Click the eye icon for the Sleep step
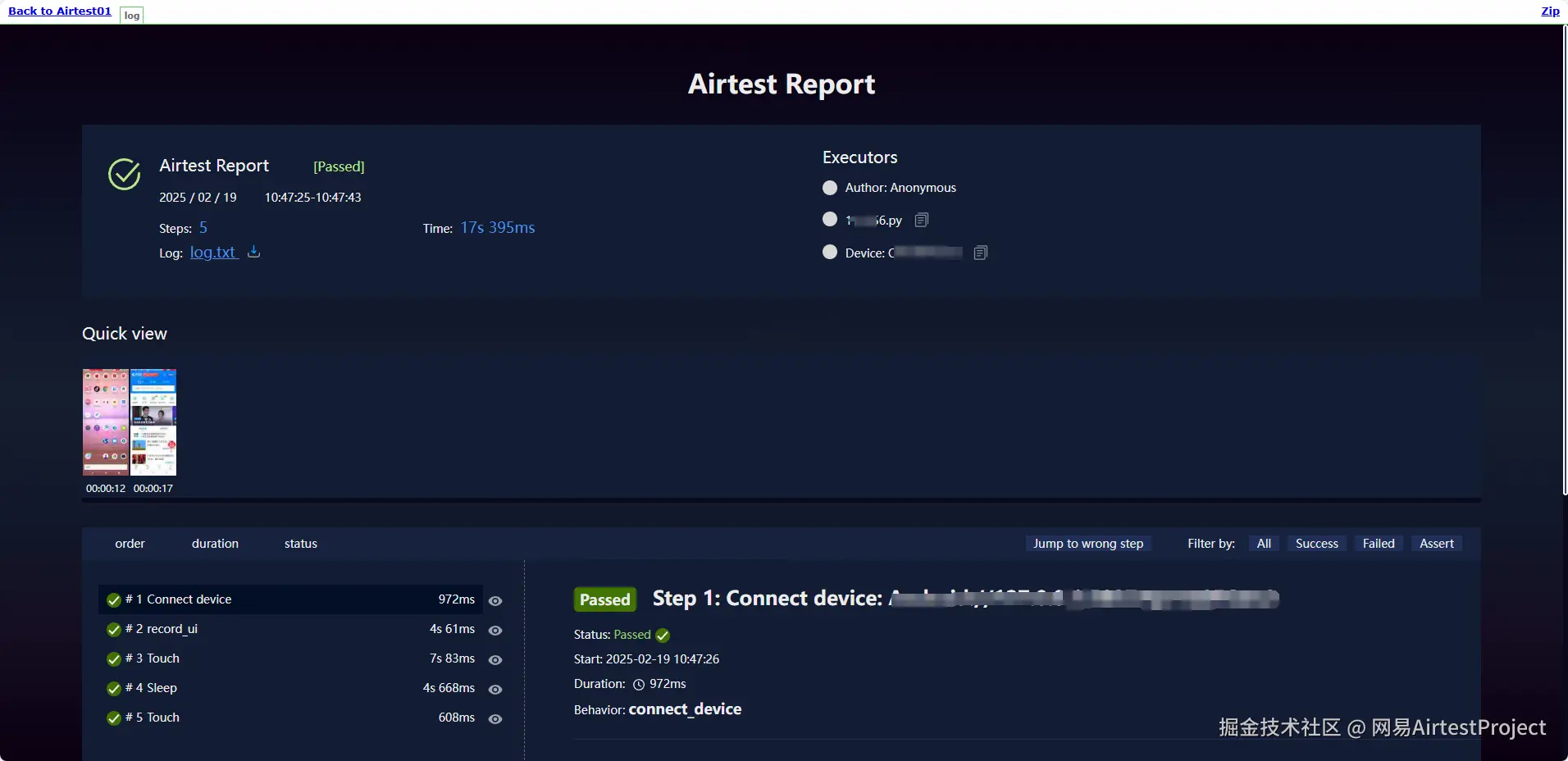Viewport: 1568px width, 761px height. [x=495, y=689]
